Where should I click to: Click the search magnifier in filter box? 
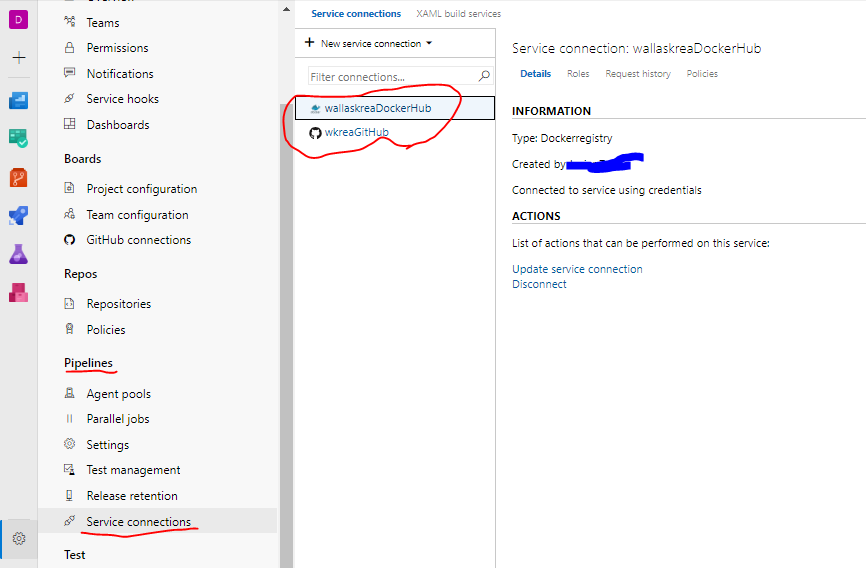tap(484, 76)
